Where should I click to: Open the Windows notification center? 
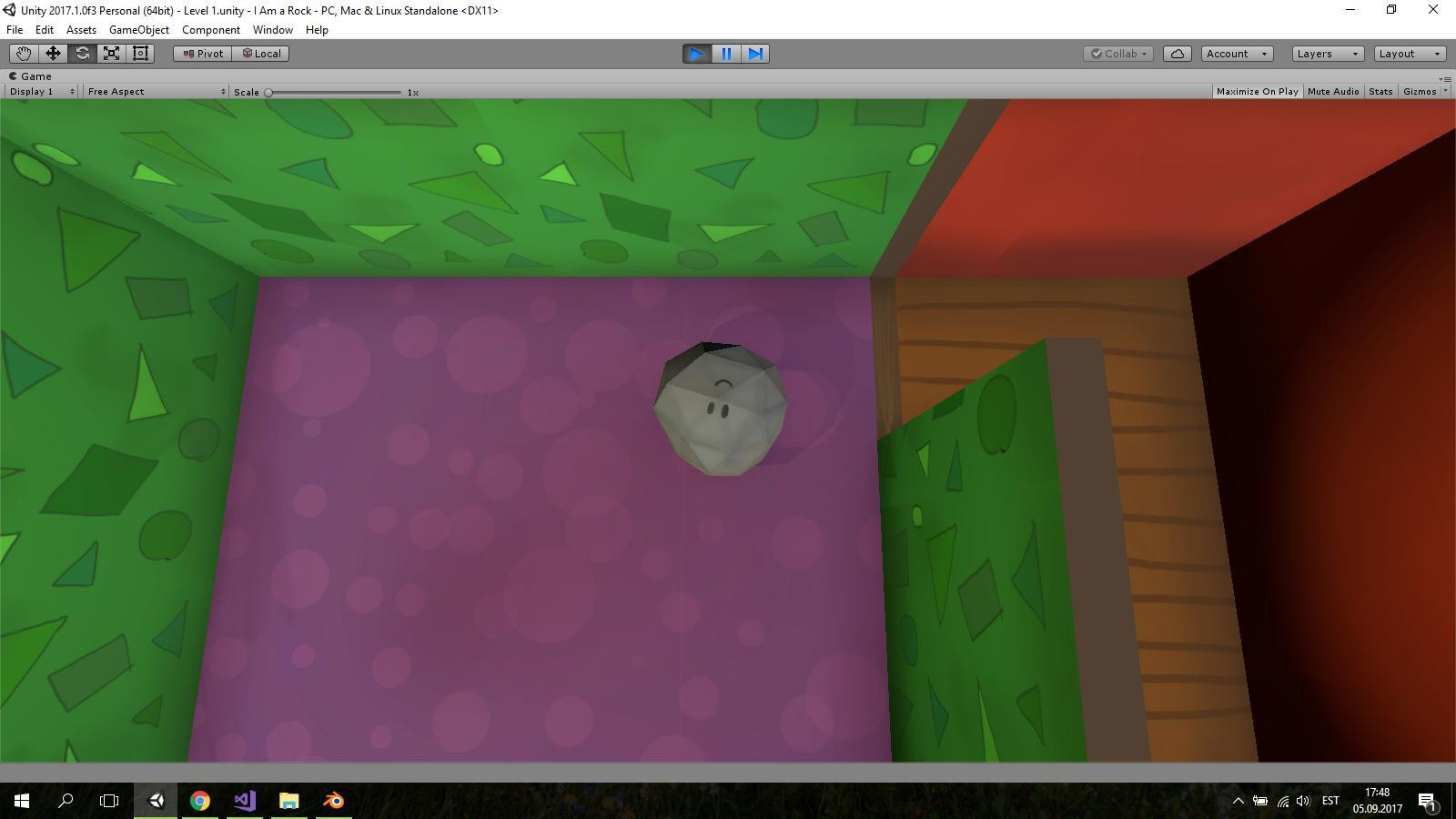click(1428, 801)
